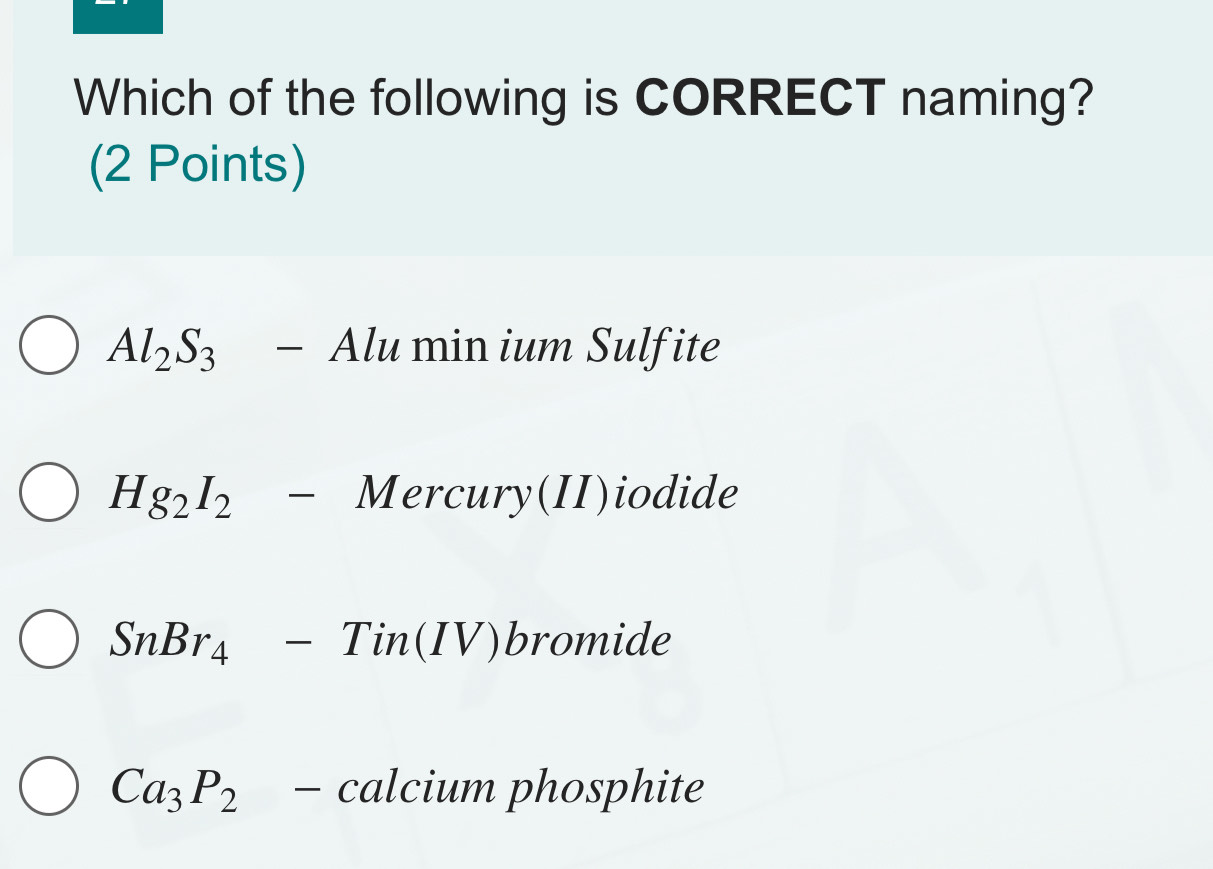The image size is (1213, 869).
Task: Click the question number badge at top
Action: (117, 14)
